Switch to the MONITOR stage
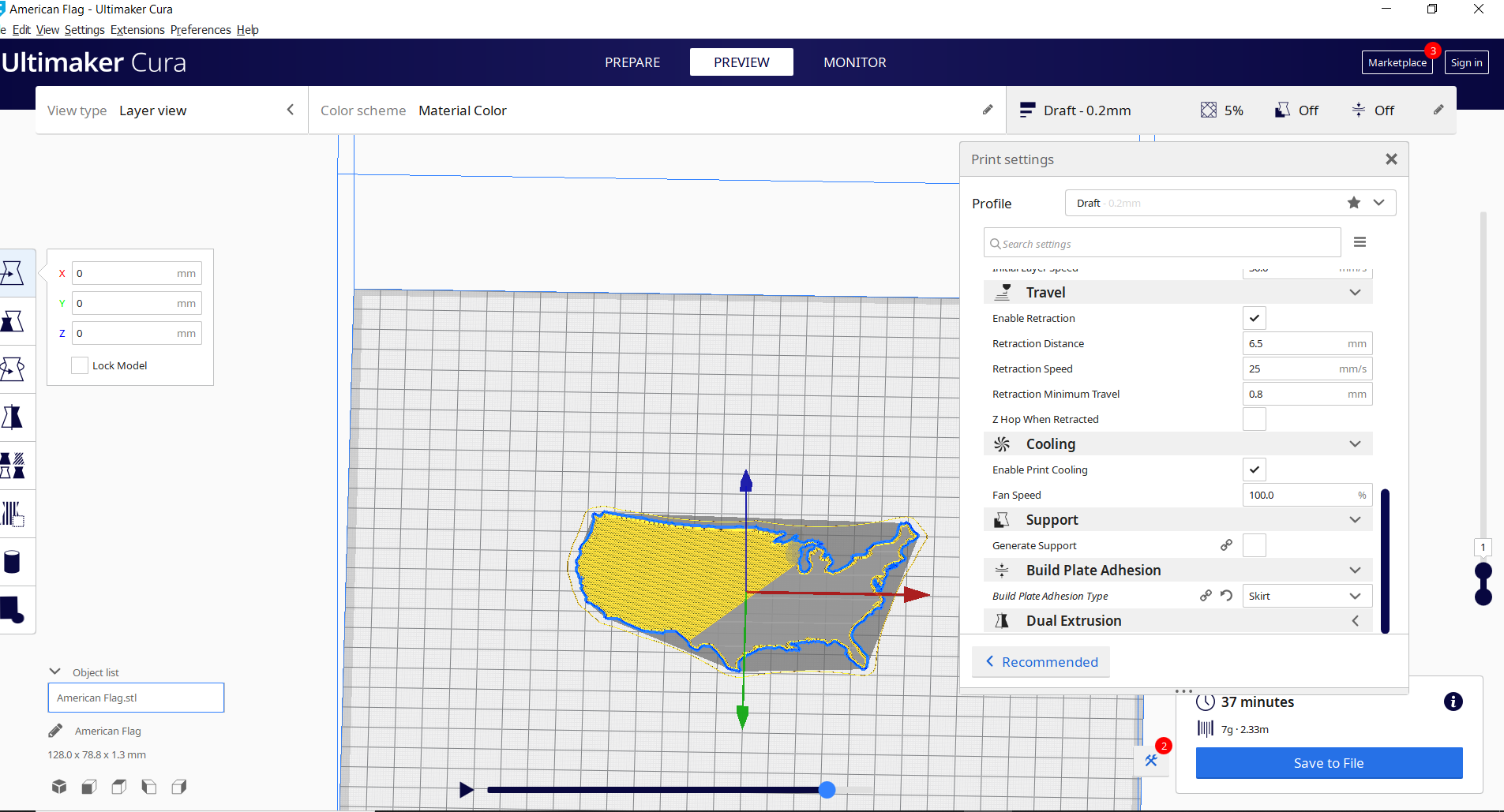 pos(855,62)
